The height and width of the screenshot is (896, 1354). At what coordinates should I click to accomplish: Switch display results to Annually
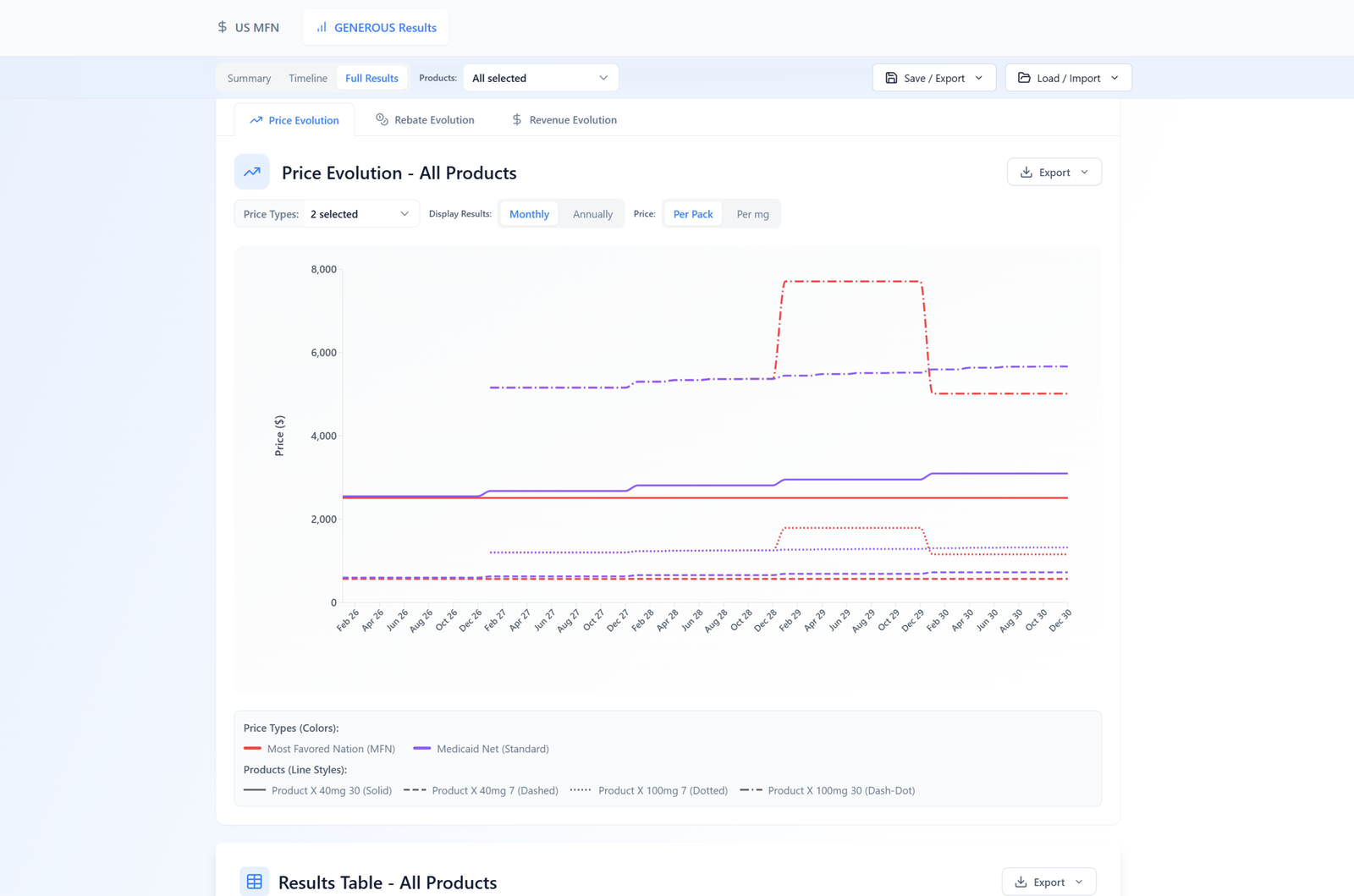[x=592, y=214]
